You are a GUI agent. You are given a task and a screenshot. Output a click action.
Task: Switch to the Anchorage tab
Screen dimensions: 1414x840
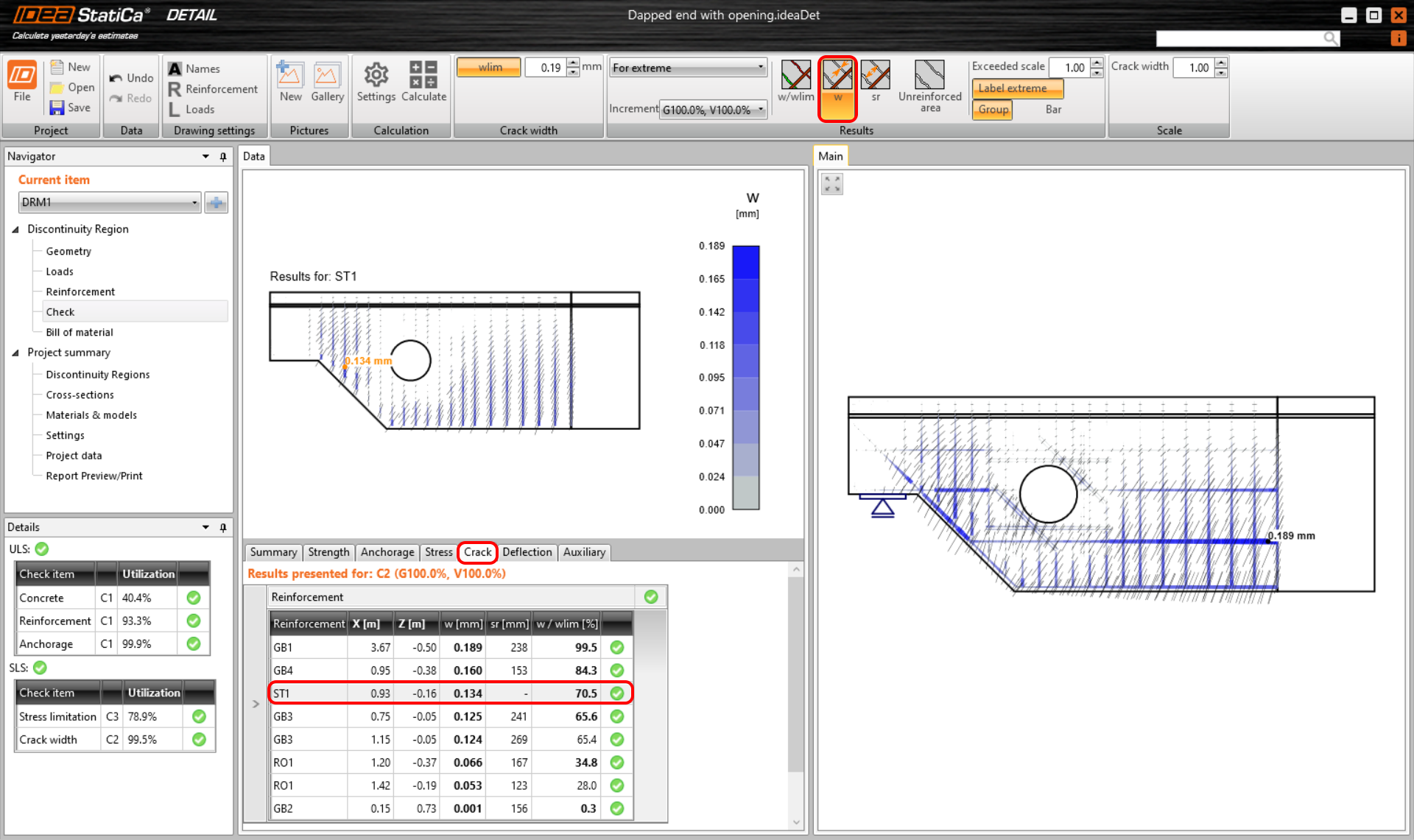387,552
